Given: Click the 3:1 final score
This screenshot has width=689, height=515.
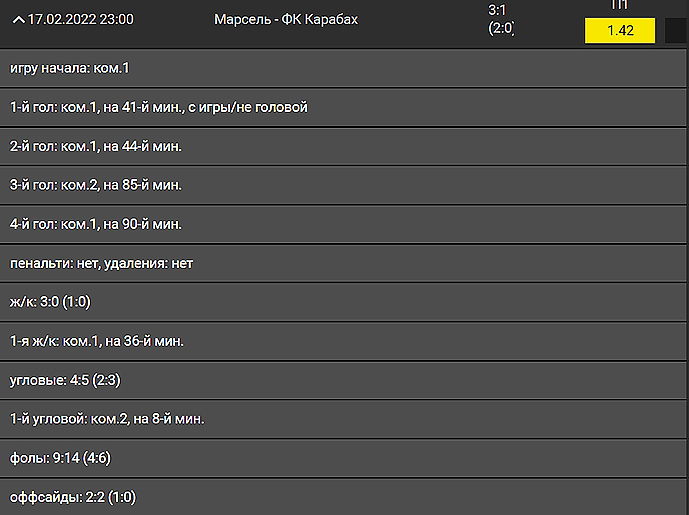Looking at the screenshot, I should click(x=498, y=10).
